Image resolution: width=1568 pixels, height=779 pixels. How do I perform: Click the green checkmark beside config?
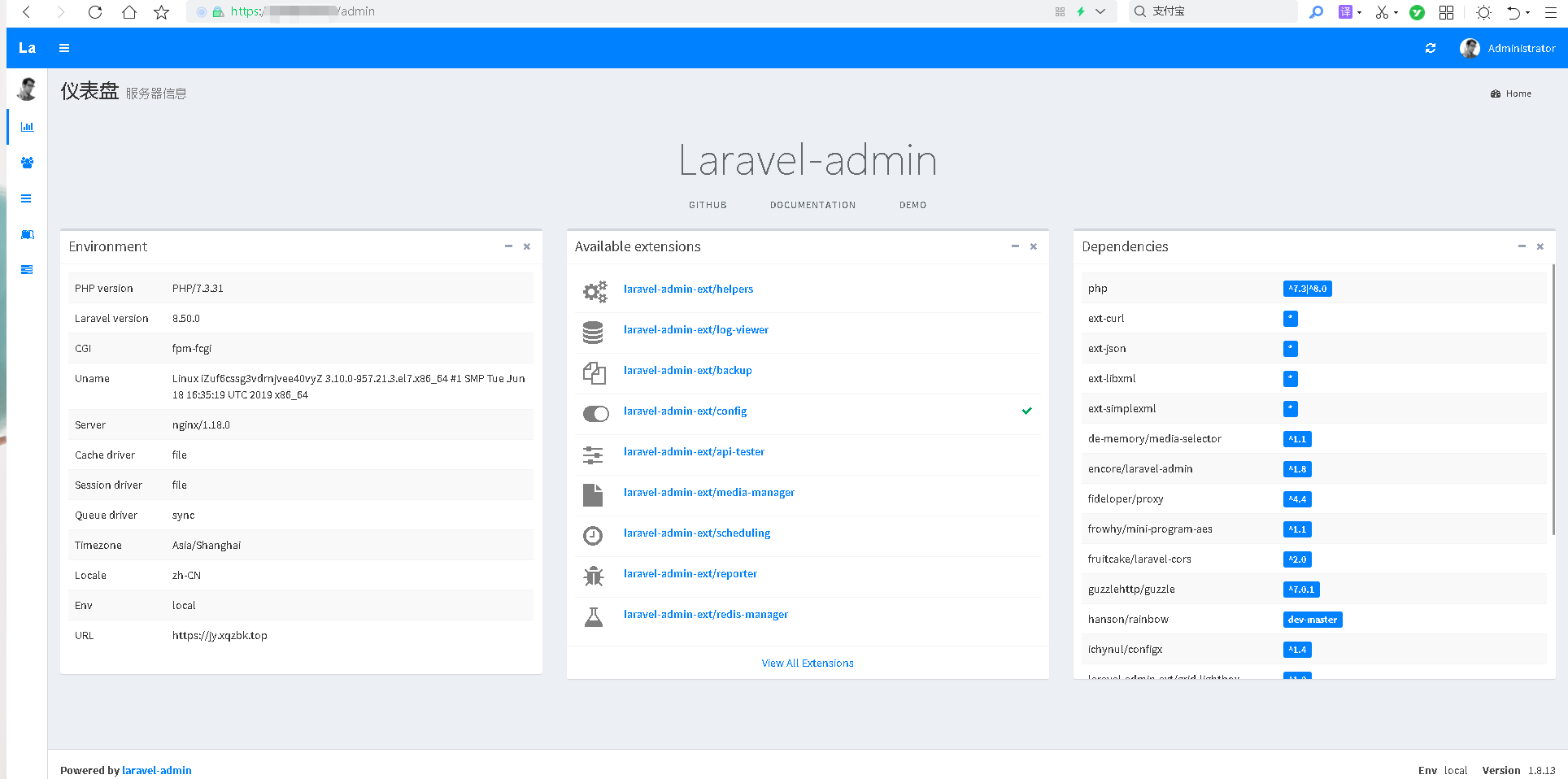click(x=1027, y=411)
